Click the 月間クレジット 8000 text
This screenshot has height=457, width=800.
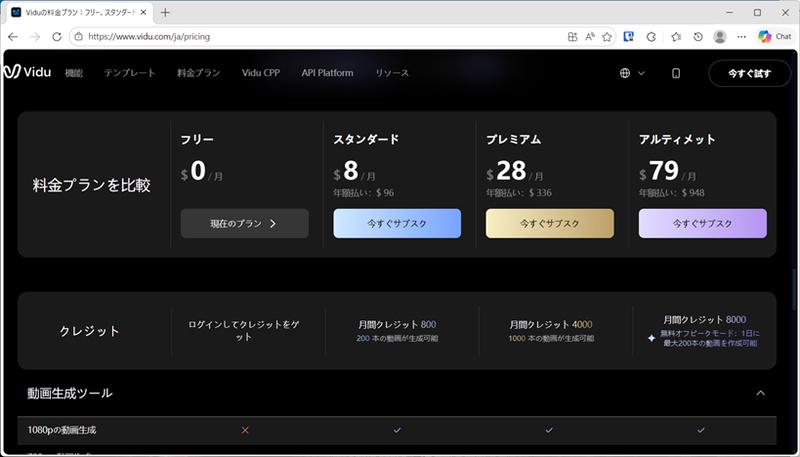(705, 320)
